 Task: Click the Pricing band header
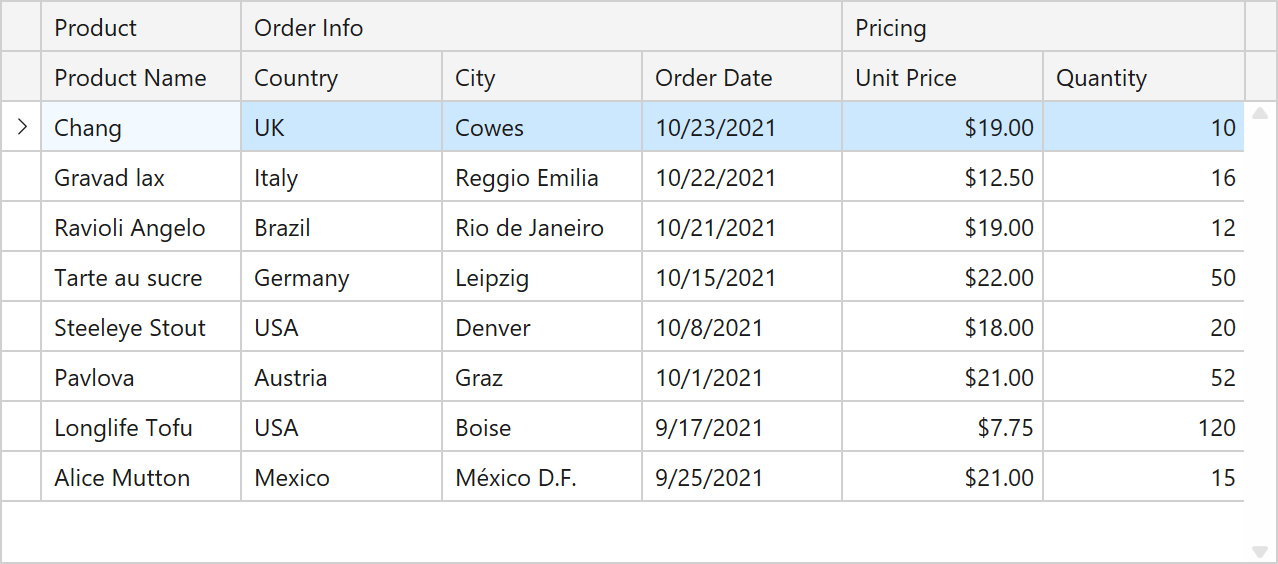(x=1042, y=28)
